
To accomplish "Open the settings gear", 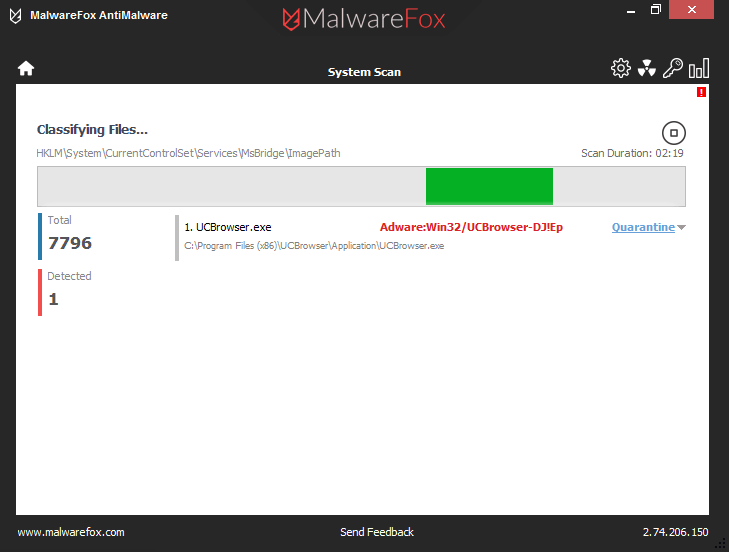I will pyautogui.click(x=621, y=68).
